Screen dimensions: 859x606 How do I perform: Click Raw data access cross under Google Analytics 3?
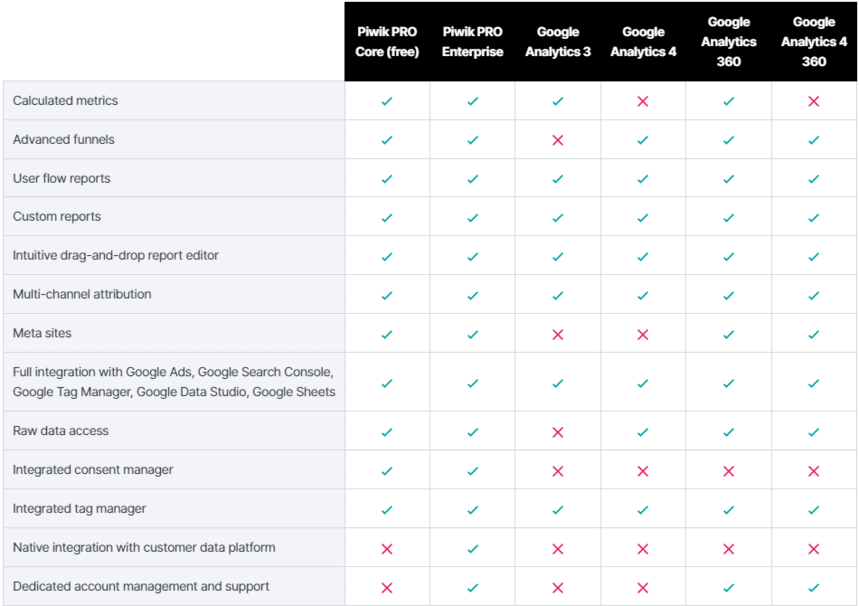[558, 432]
